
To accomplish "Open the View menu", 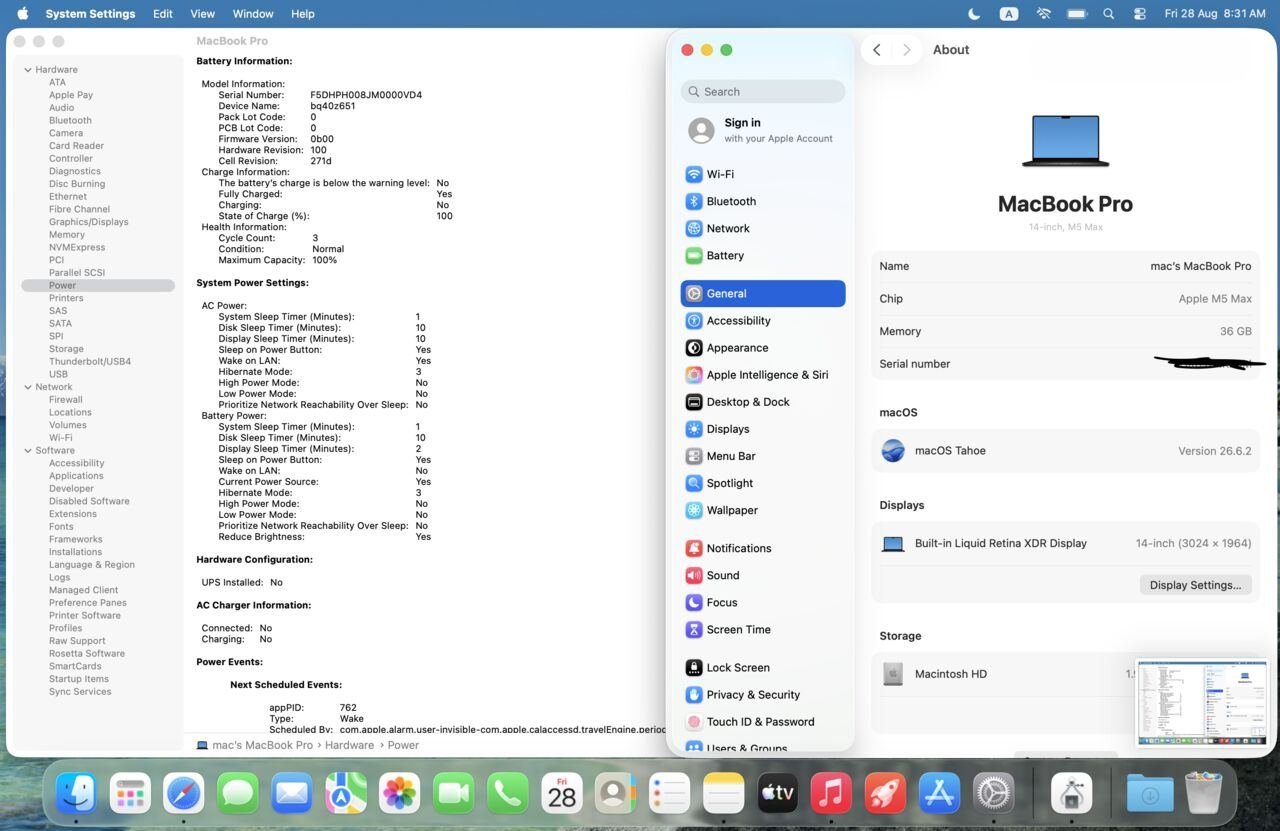I will coord(203,14).
